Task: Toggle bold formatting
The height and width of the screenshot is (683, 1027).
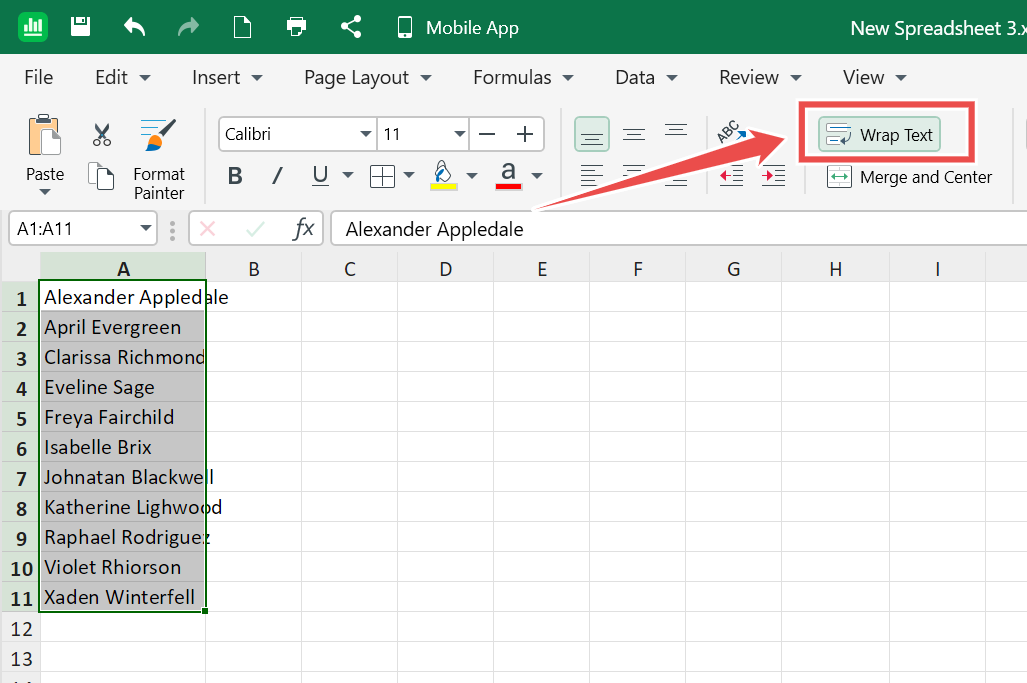Action: pyautogui.click(x=235, y=175)
